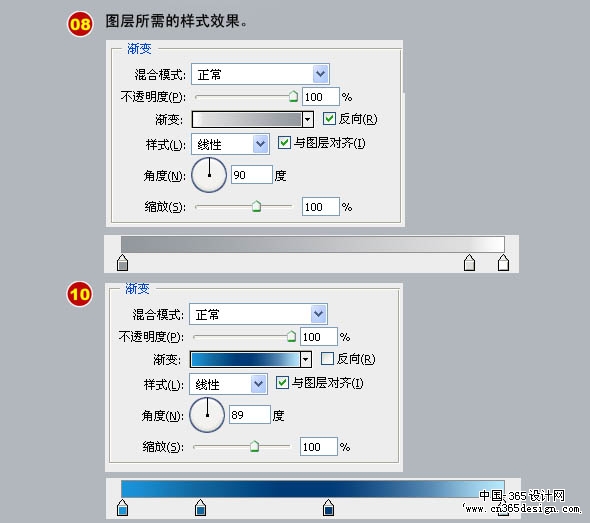Uncheck the 反向(R) checkbox in the upper panel

click(x=329, y=119)
